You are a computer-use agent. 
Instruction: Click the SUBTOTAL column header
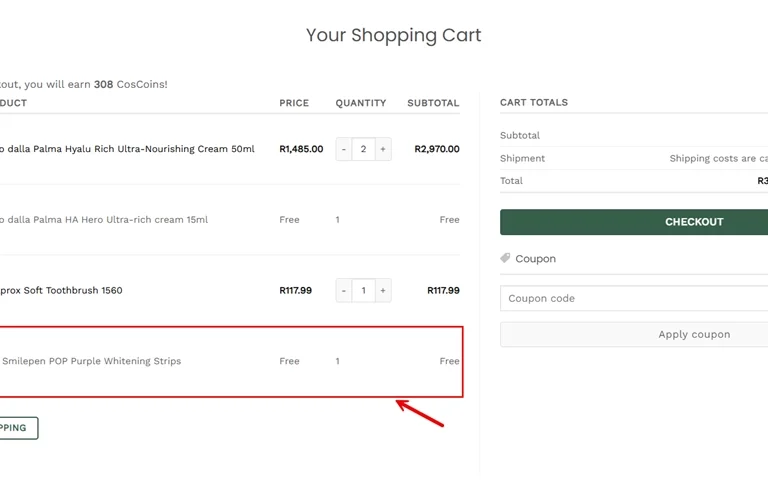(433, 103)
